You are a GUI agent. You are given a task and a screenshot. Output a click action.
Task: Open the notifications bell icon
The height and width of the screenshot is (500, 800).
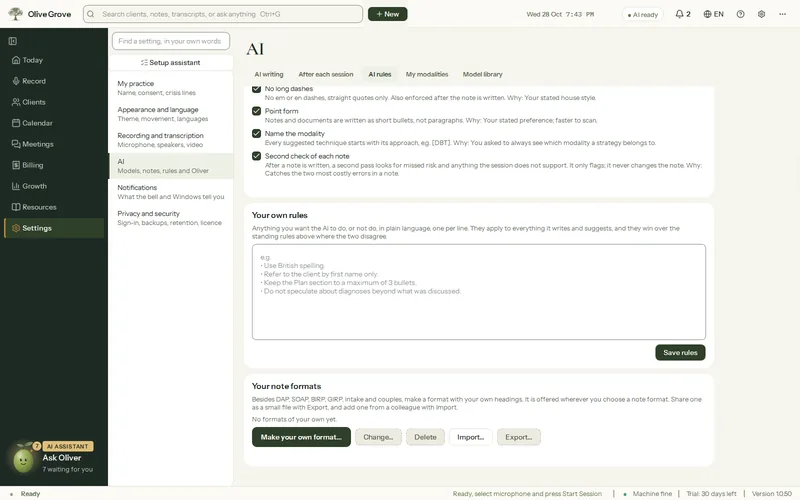point(679,14)
